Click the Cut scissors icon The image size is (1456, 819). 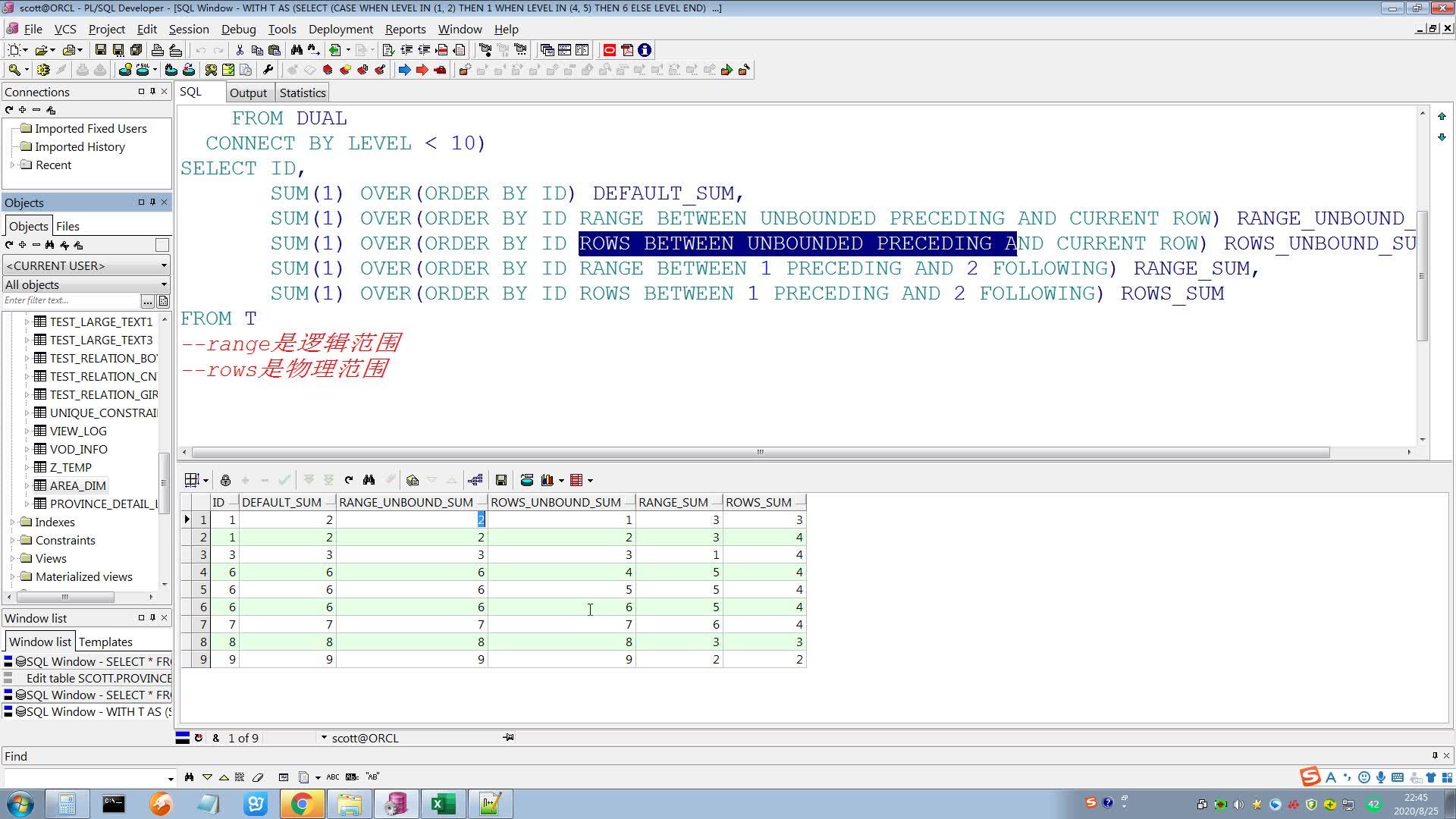pos(240,50)
